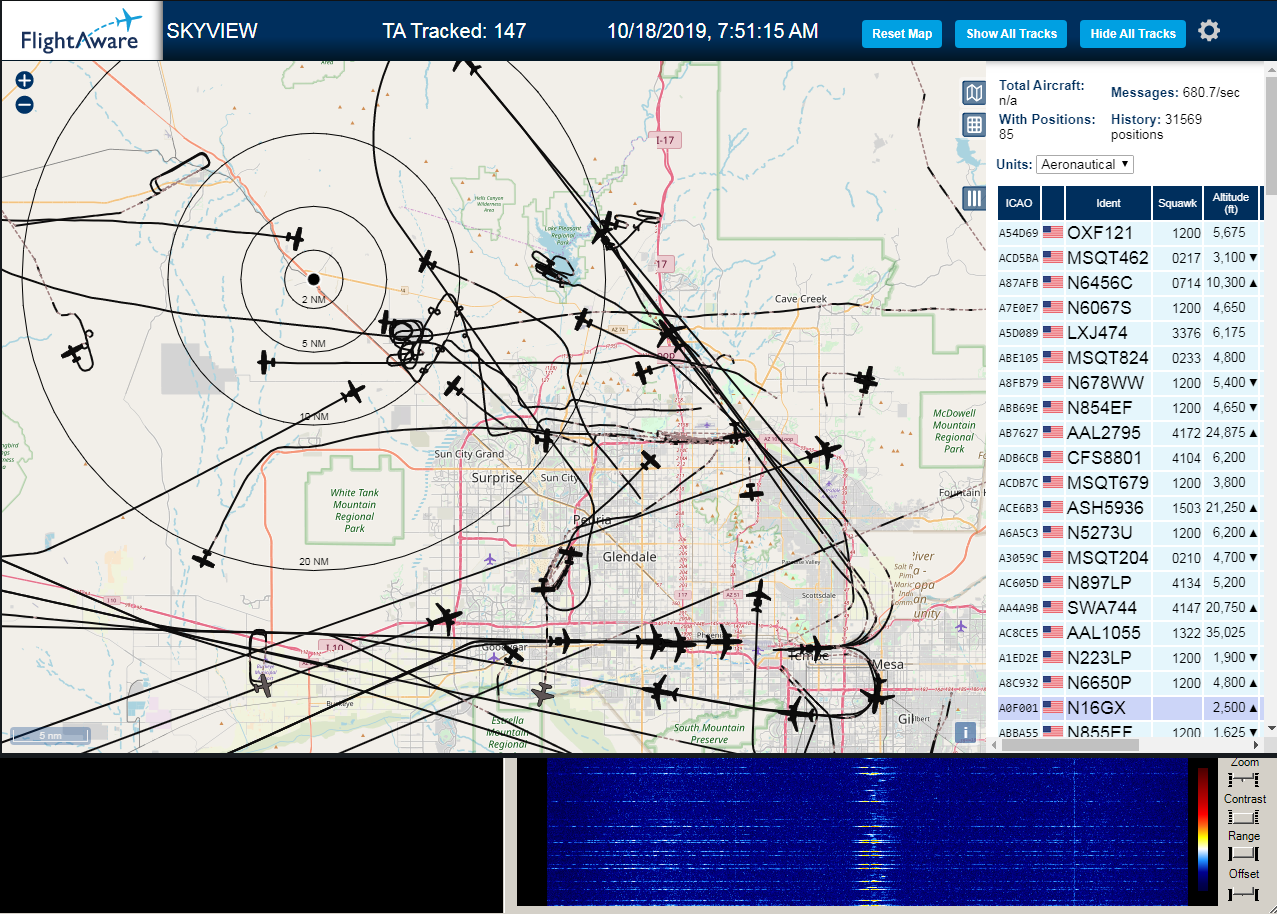This screenshot has height=915, width=1277.
Task: Zoom in on the map with plus icon
Action: tap(25, 81)
